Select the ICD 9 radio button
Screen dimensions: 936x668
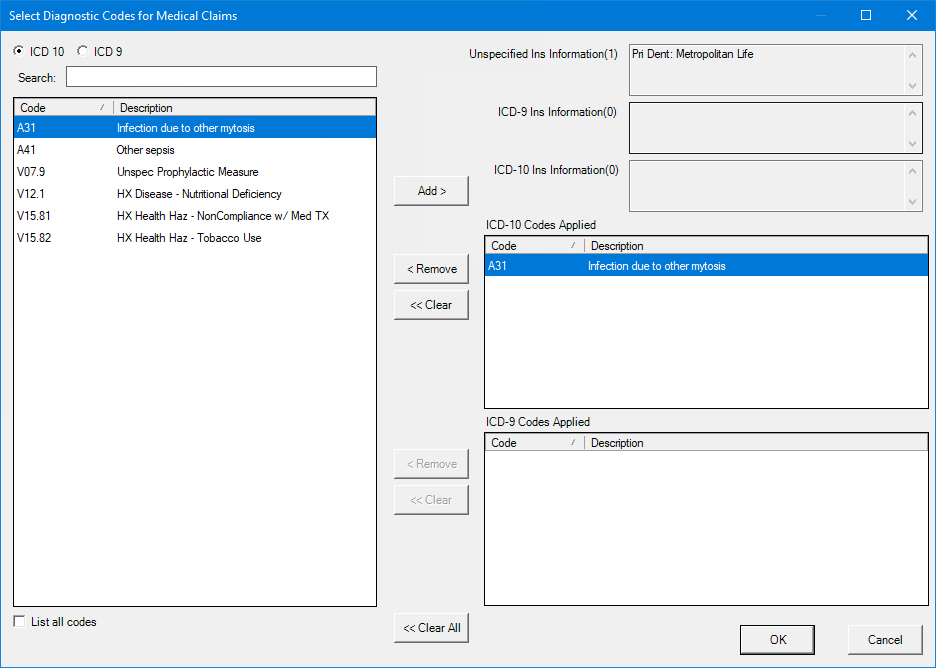coord(83,51)
